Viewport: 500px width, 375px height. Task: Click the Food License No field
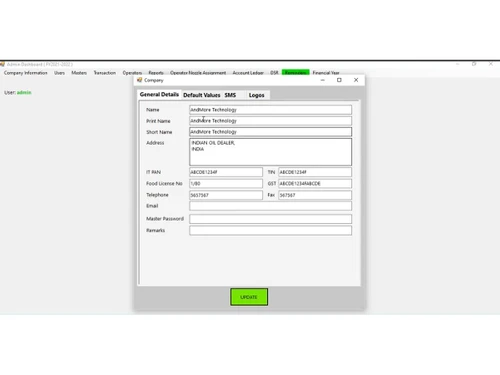(x=226, y=184)
